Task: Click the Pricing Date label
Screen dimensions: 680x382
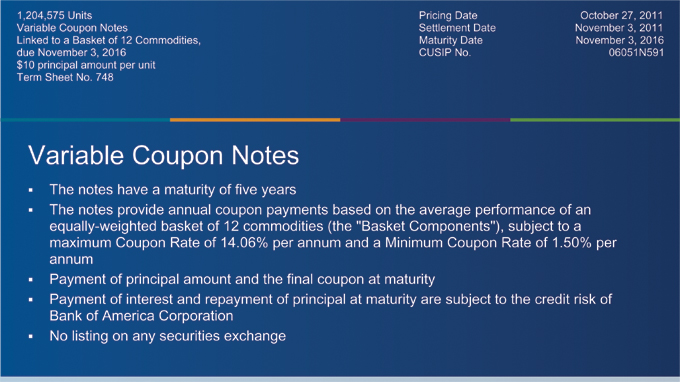Action: (x=448, y=16)
